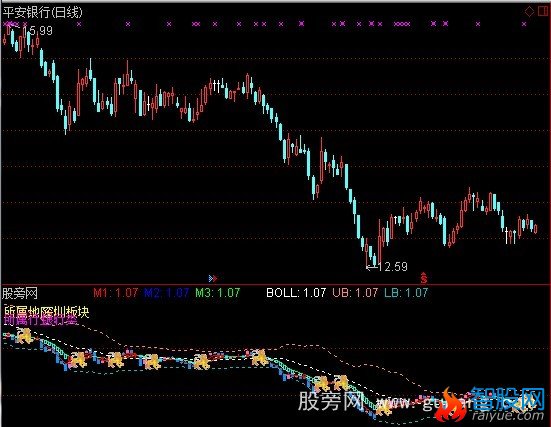Select the red M1: 1.07 value
This screenshot has height=427, width=551.
click(116, 293)
